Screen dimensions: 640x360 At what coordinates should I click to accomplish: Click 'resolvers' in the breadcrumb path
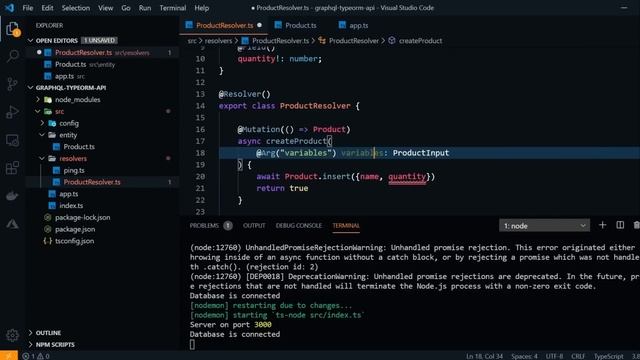point(218,41)
